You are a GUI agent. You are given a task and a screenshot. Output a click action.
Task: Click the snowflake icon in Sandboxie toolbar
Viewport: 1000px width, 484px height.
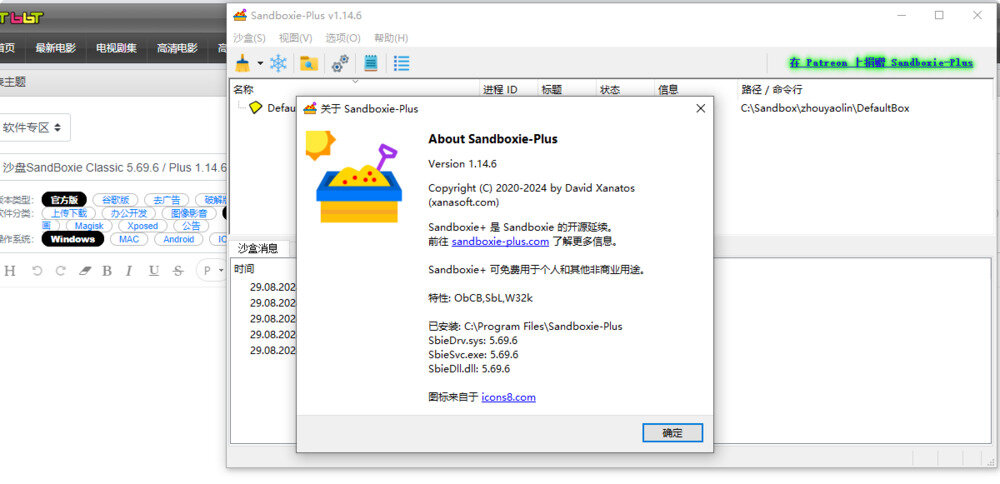click(x=279, y=63)
